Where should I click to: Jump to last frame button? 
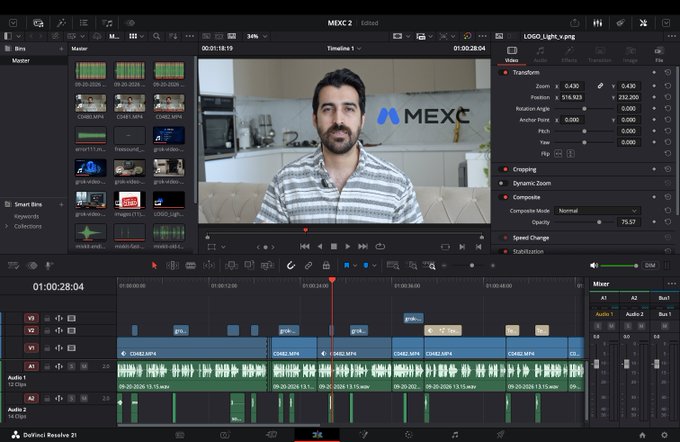(363, 246)
